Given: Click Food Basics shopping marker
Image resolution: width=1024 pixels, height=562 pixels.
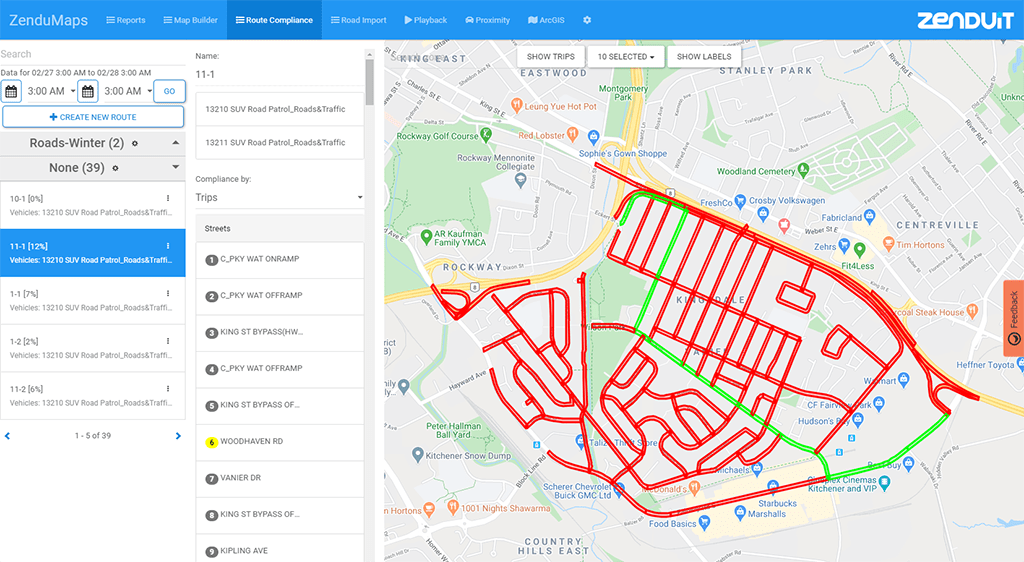Looking at the screenshot, I should (704, 522).
